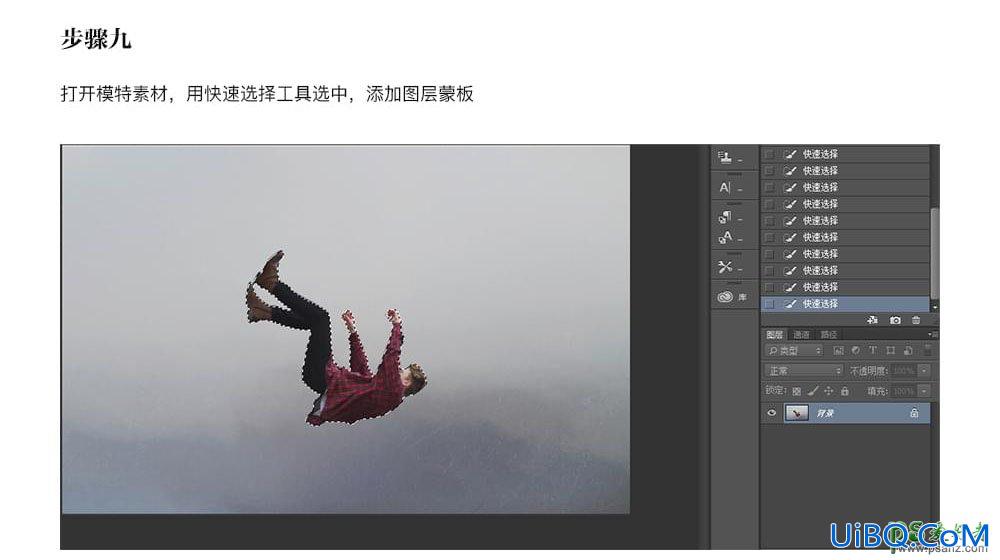Click brush icon of highlighted 快速选择 state
The height and width of the screenshot is (560, 1000).
click(x=791, y=304)
